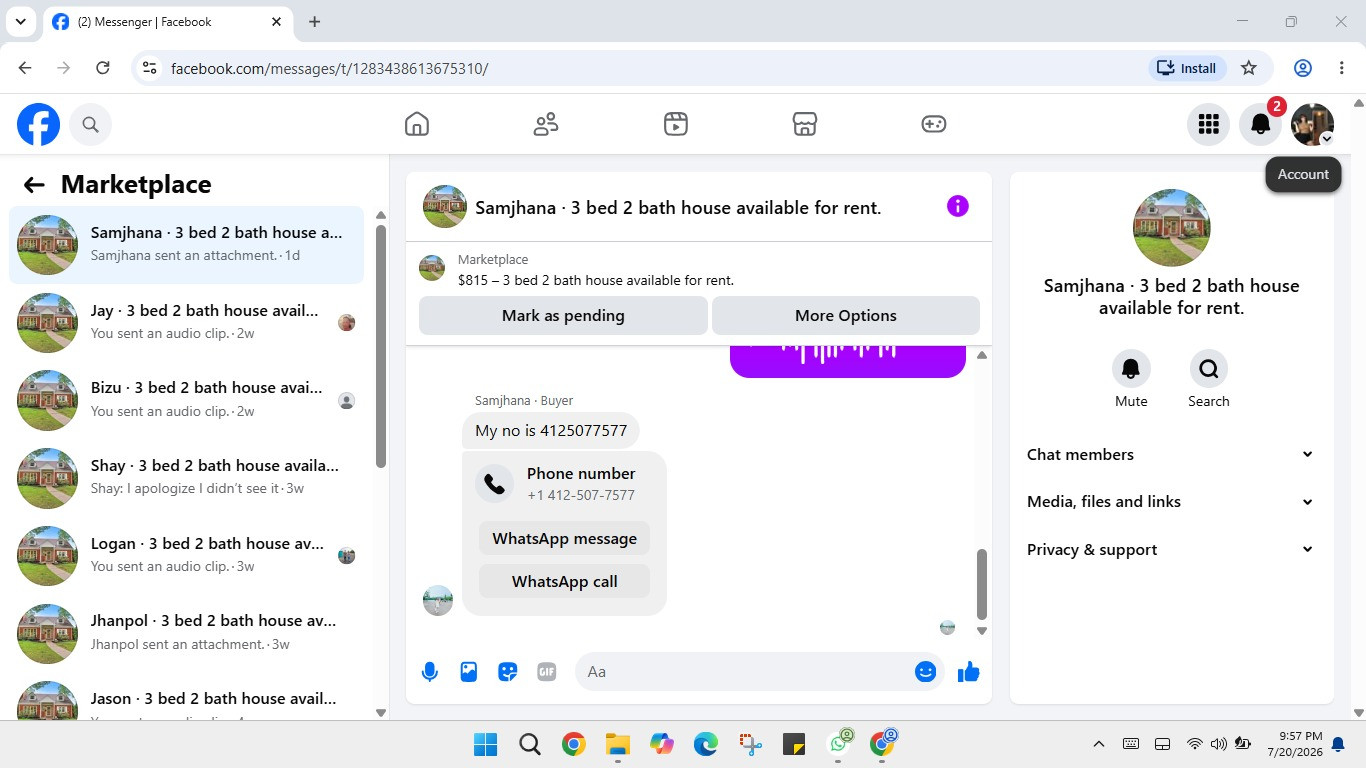Open Facebook search magnifier
1366x768 pixels.
(x=90, y=124)
